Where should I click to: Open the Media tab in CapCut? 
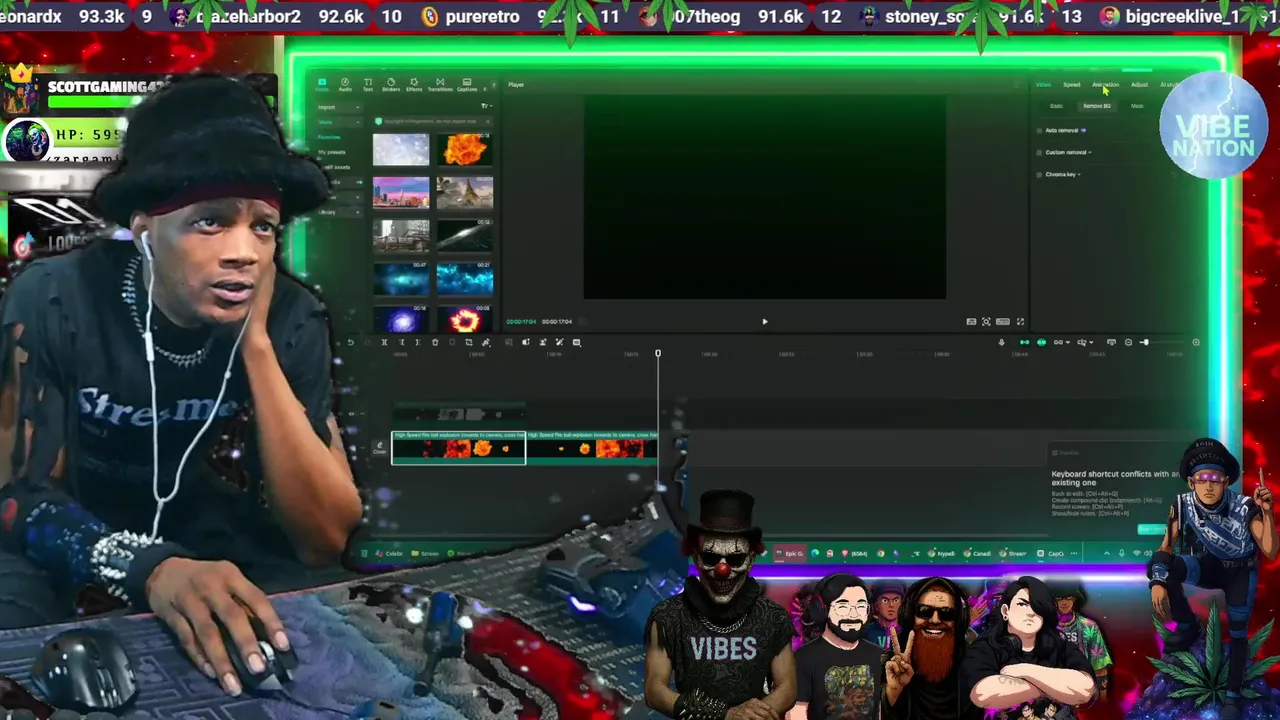pyautogui.click(x=322, y=85)
